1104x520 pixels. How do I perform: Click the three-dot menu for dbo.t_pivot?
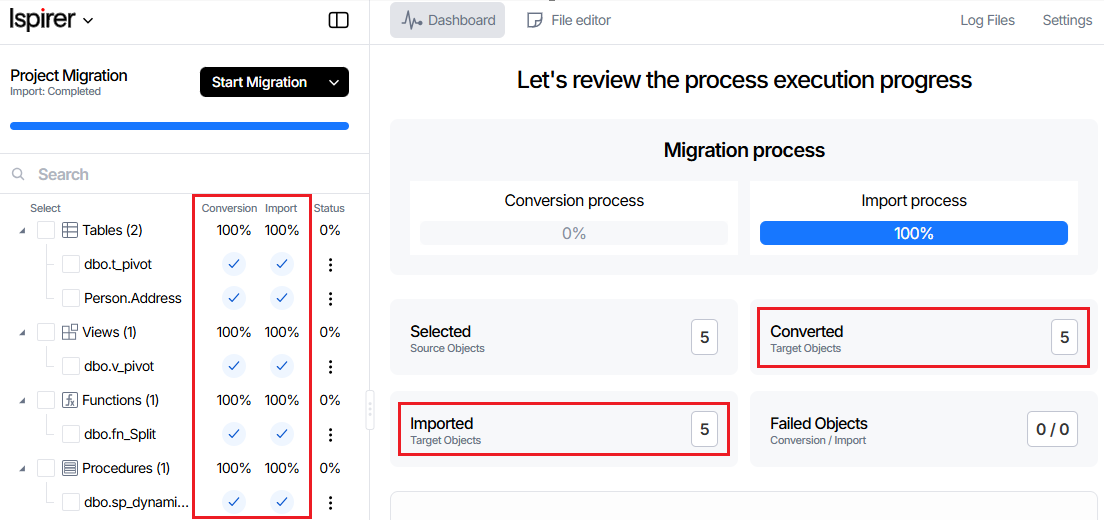click(x=330, y=265)
